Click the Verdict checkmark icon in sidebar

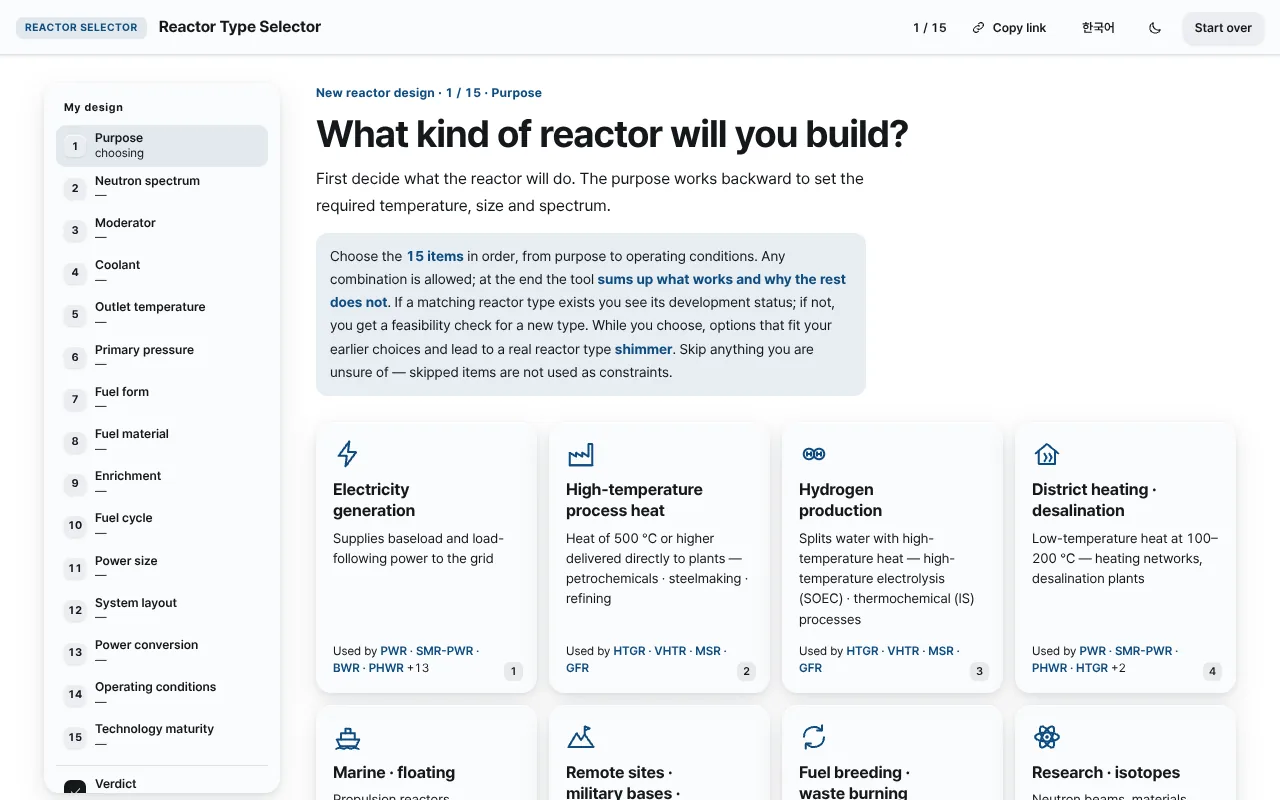(x=75, y=788)
